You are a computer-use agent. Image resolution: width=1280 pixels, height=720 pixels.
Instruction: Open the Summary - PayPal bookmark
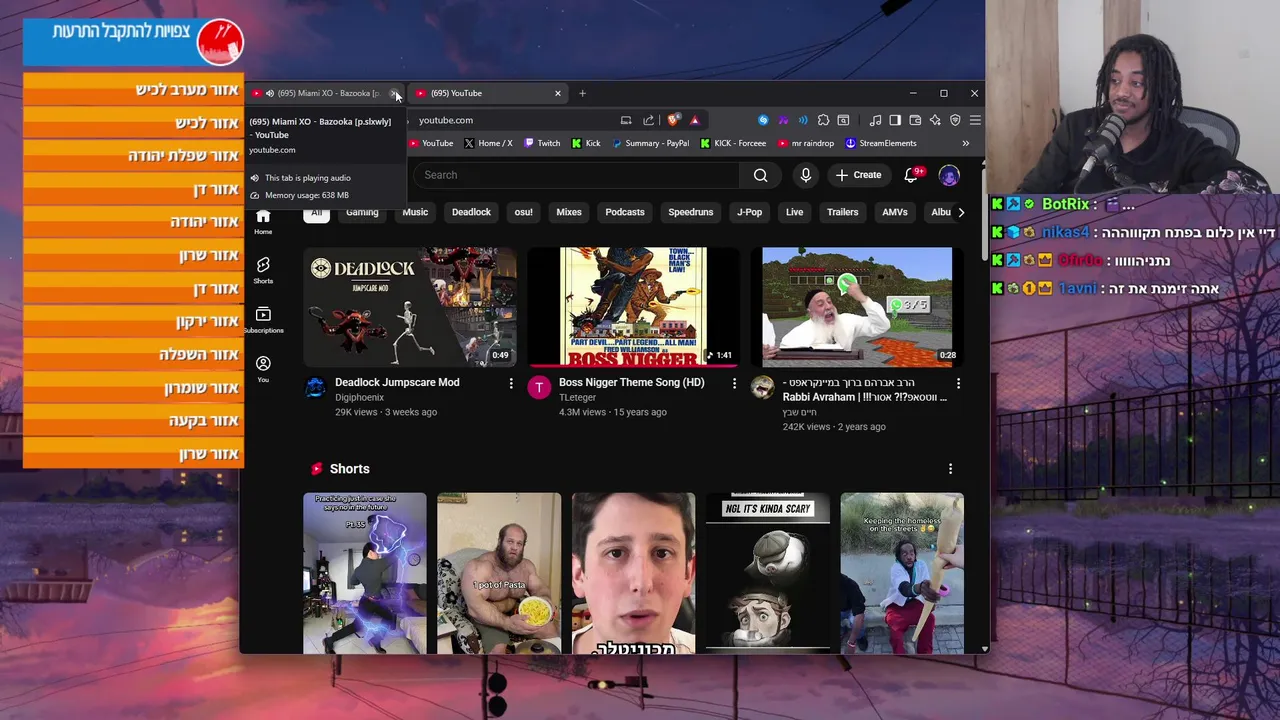coord(649,143)
